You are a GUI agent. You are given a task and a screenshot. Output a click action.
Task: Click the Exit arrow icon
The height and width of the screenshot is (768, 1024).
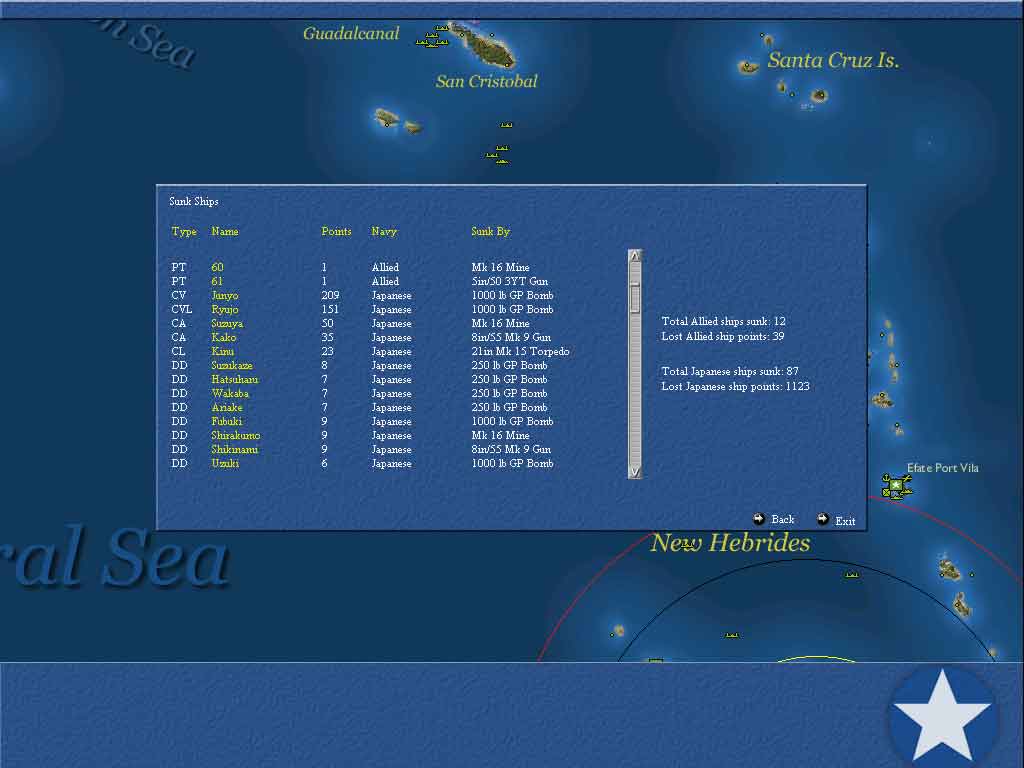[823, 519]
